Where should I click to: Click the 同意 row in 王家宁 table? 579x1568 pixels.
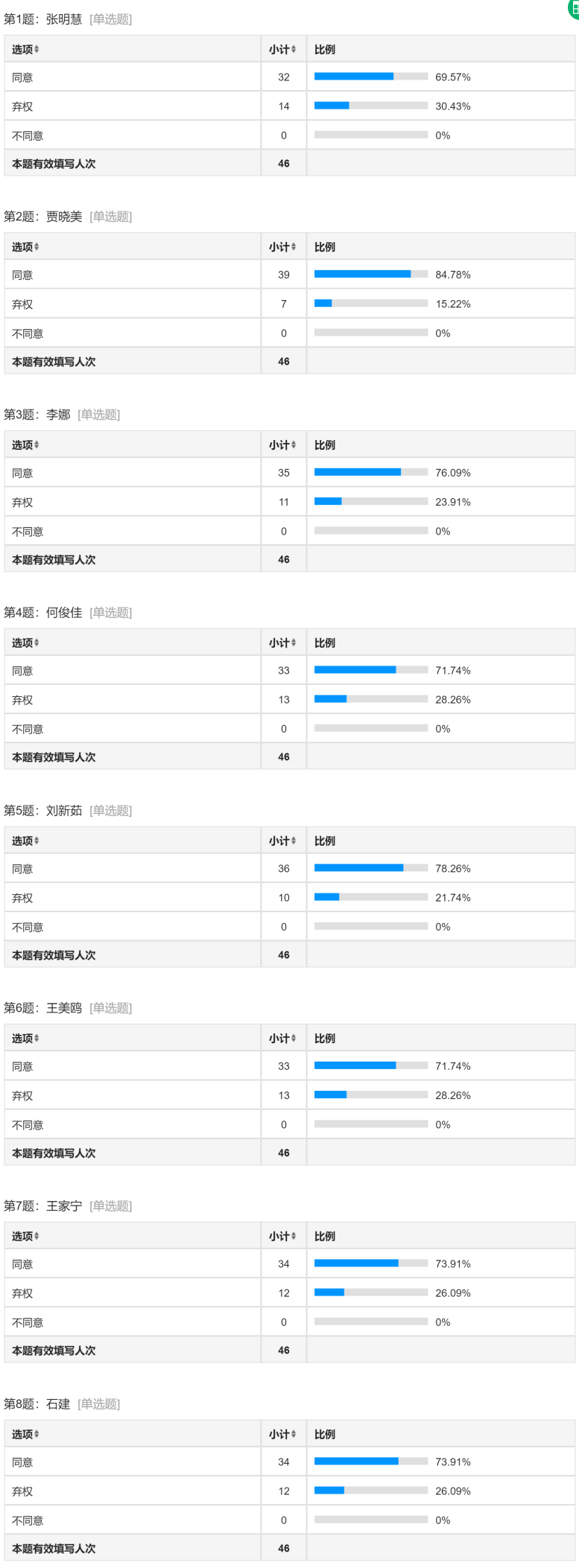22,1264
